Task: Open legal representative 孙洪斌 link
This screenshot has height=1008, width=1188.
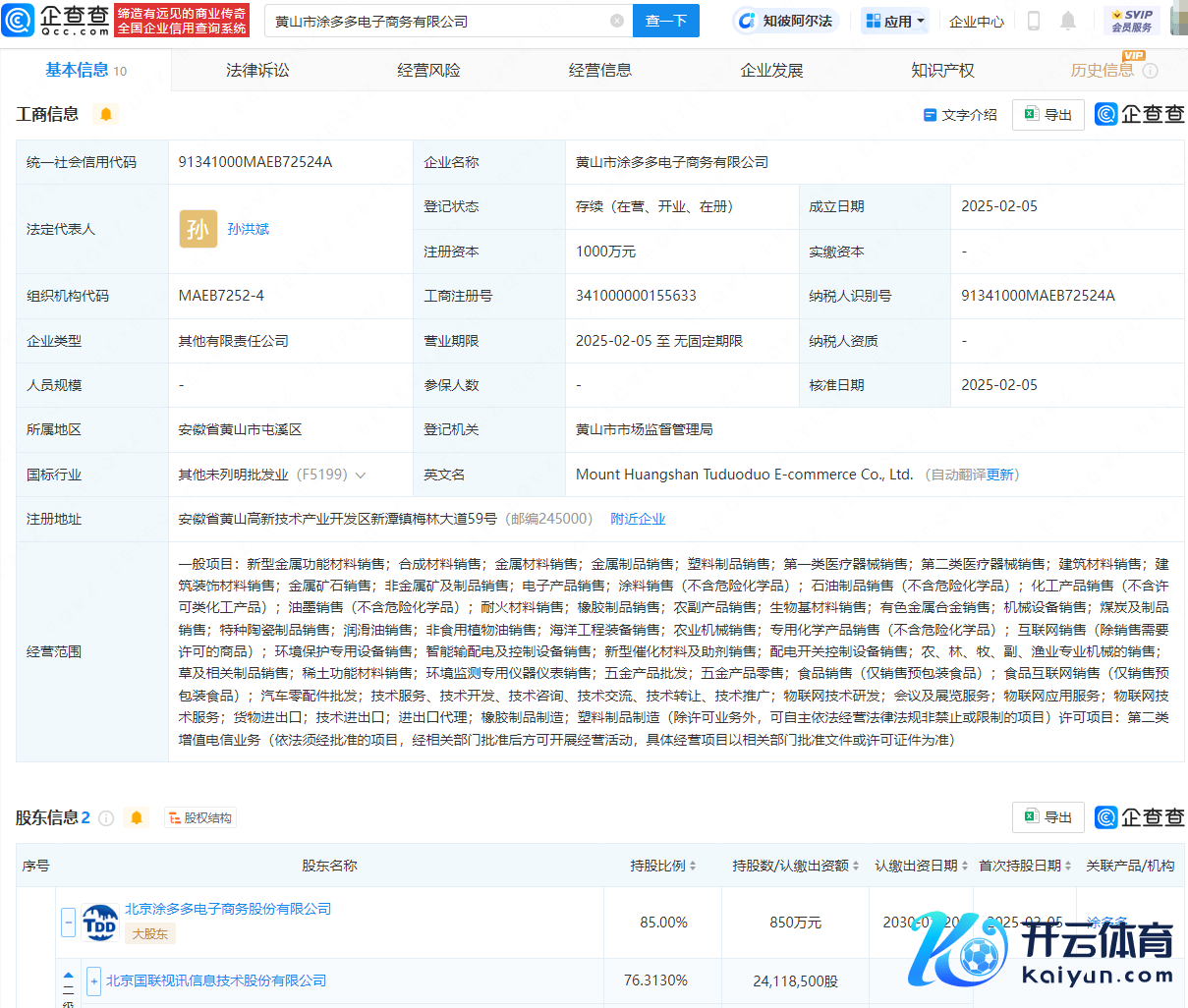Action: tap(248, 229)
